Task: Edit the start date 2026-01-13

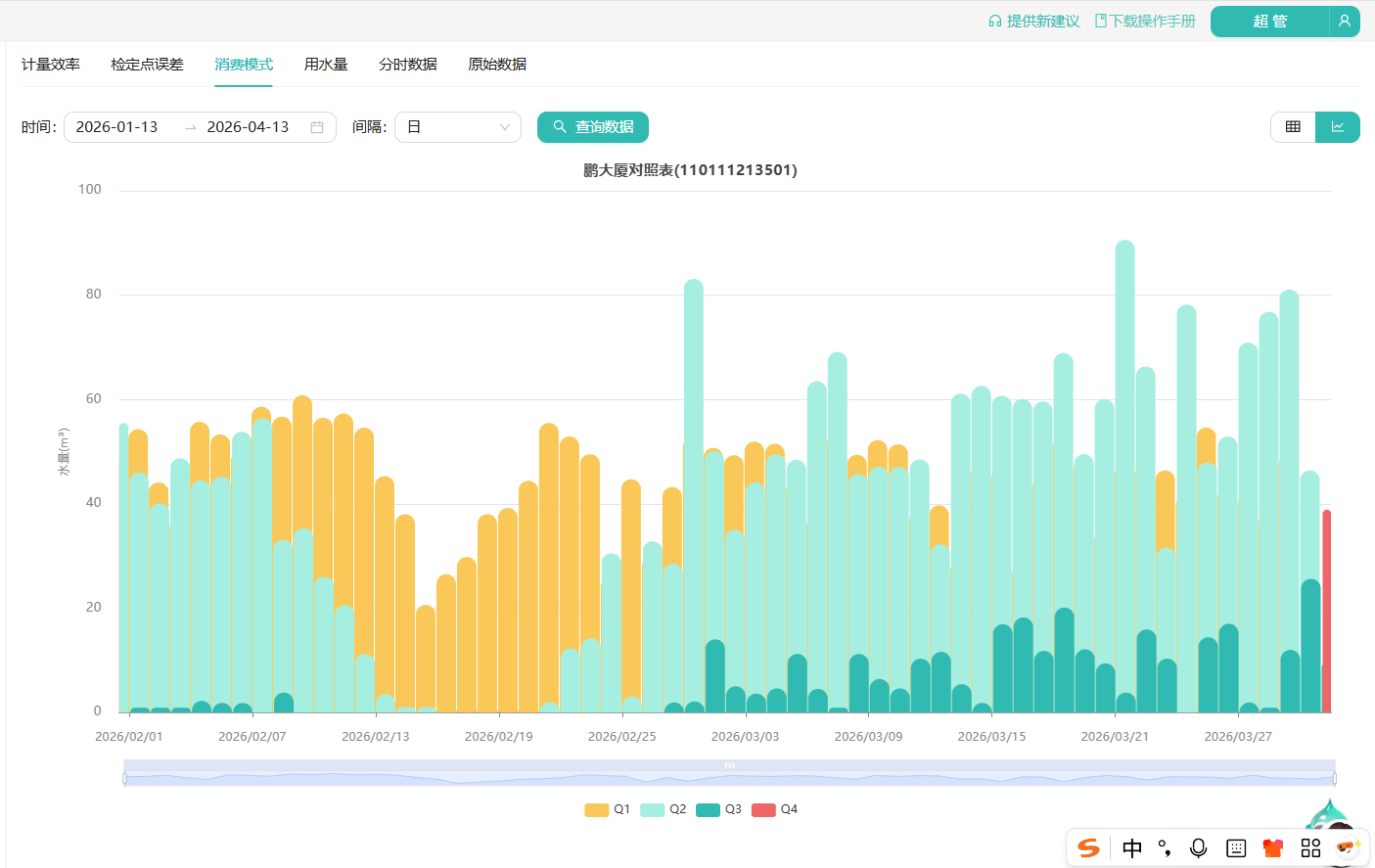Action: [x=116, y=127]
